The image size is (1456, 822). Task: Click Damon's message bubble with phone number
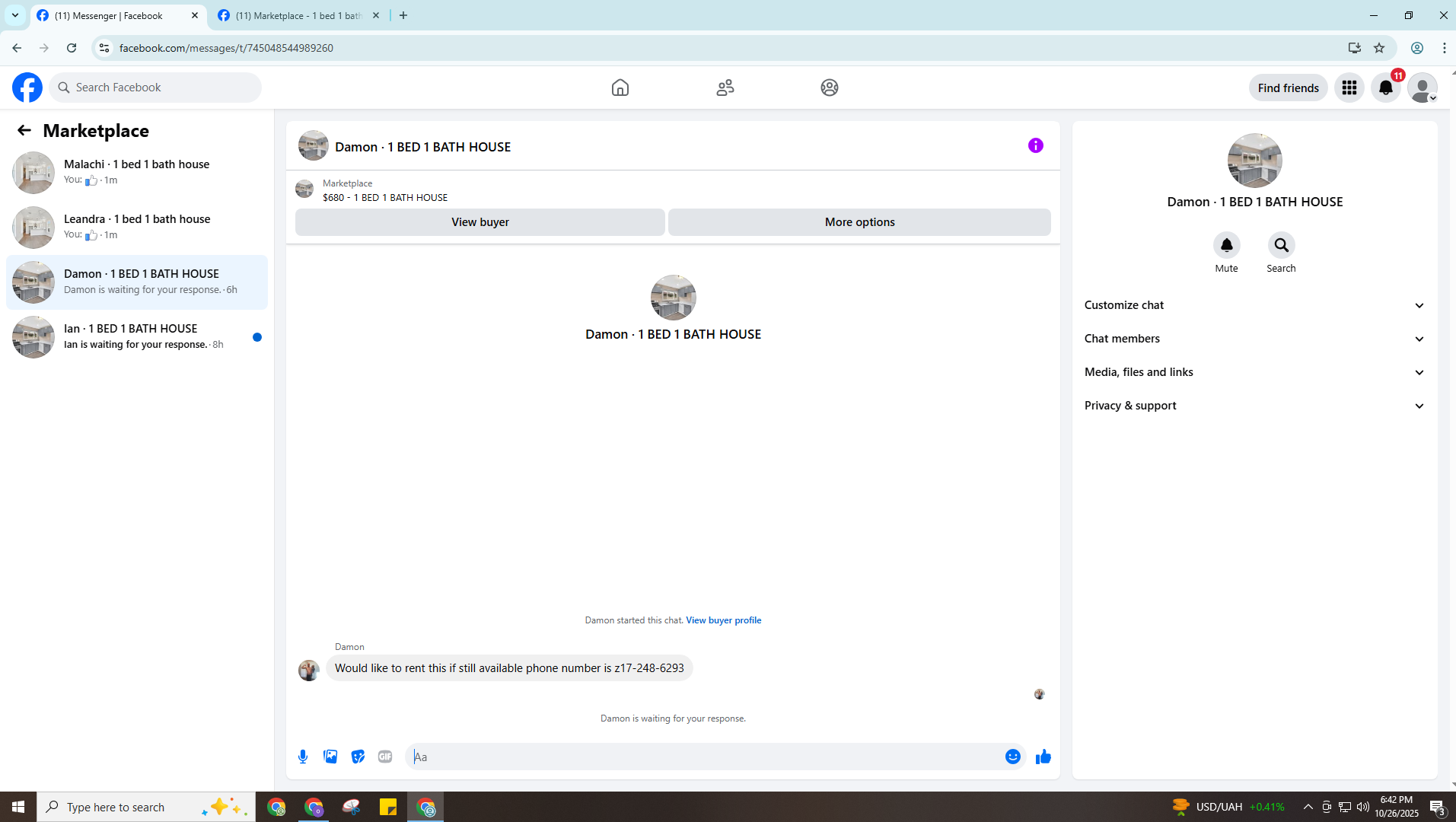pos(509,668)
